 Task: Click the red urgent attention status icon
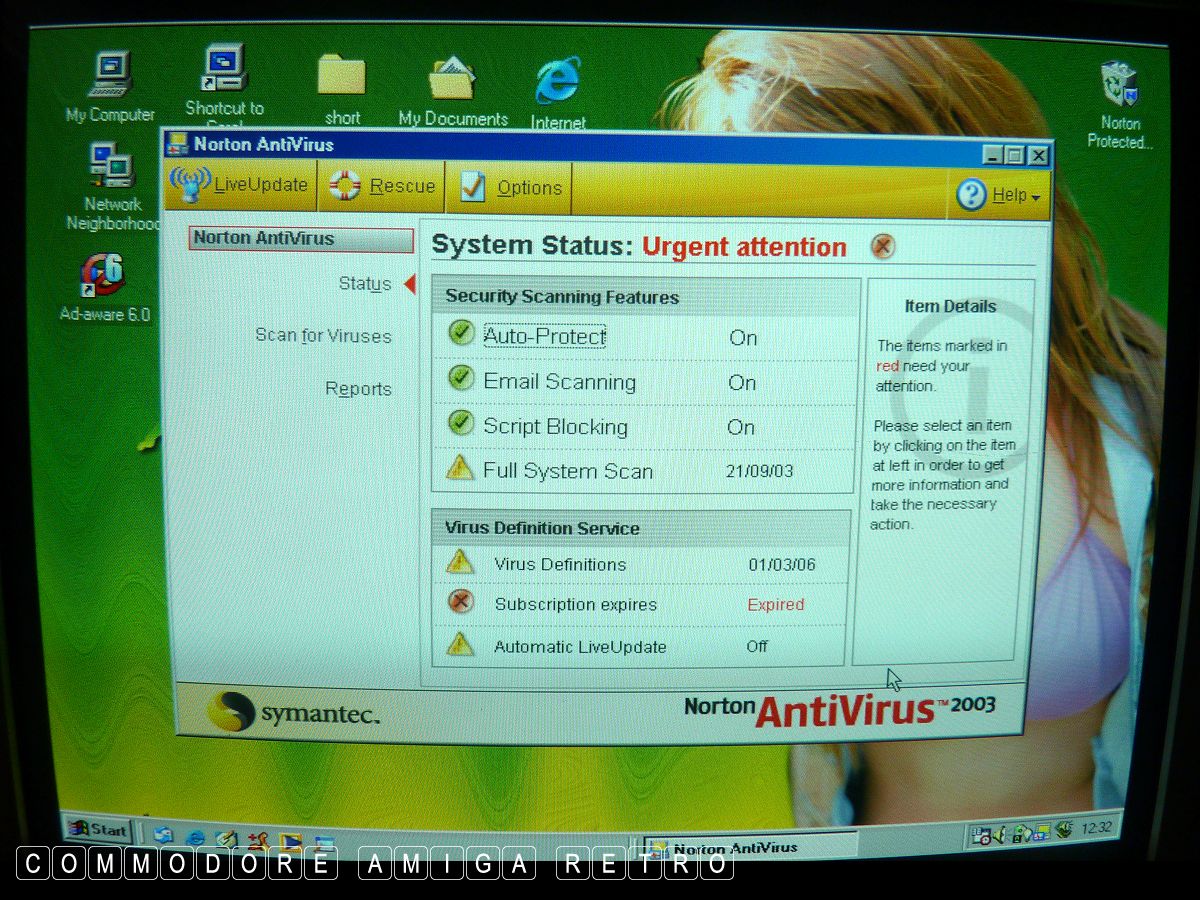[882, 246]
